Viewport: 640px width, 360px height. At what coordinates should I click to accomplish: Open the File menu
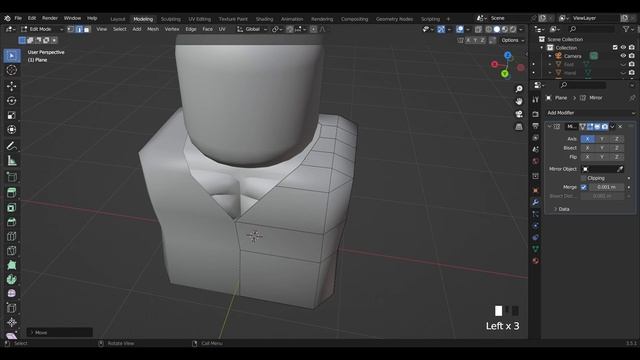[x=18, y=19]
